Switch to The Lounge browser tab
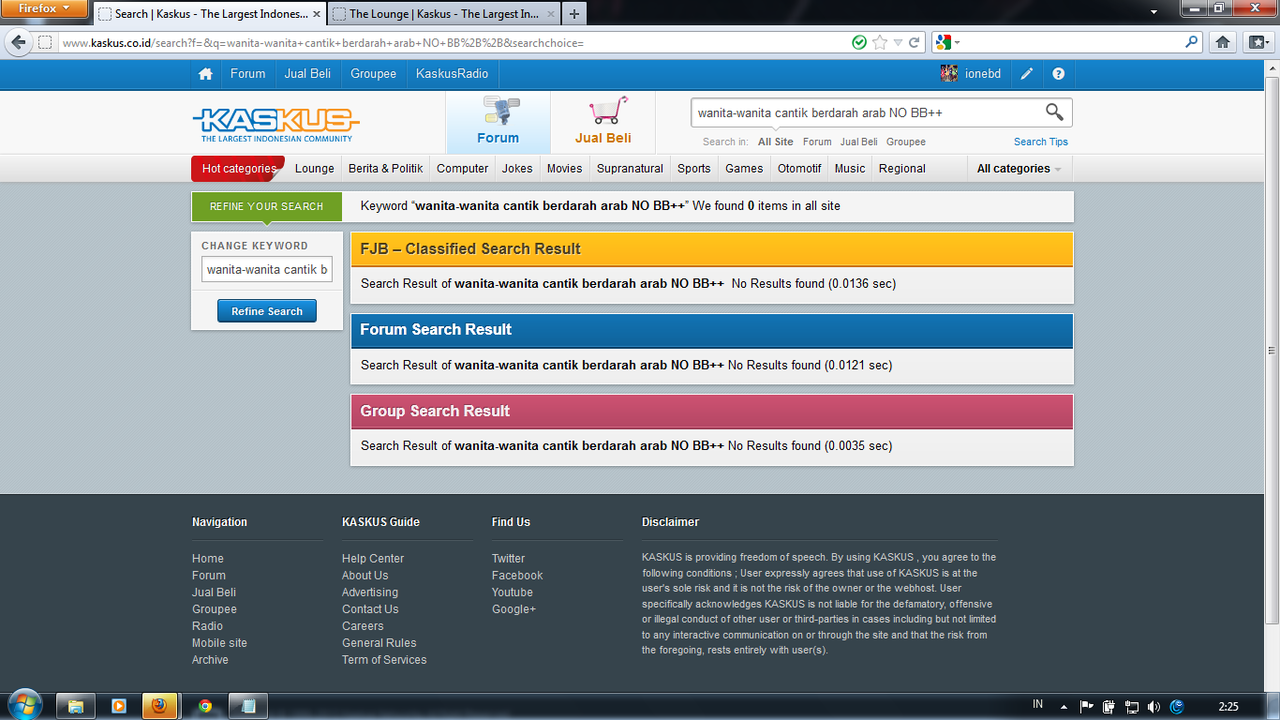Image resolution: width=1280 pixels, height=720 pixels. [443, 14]
